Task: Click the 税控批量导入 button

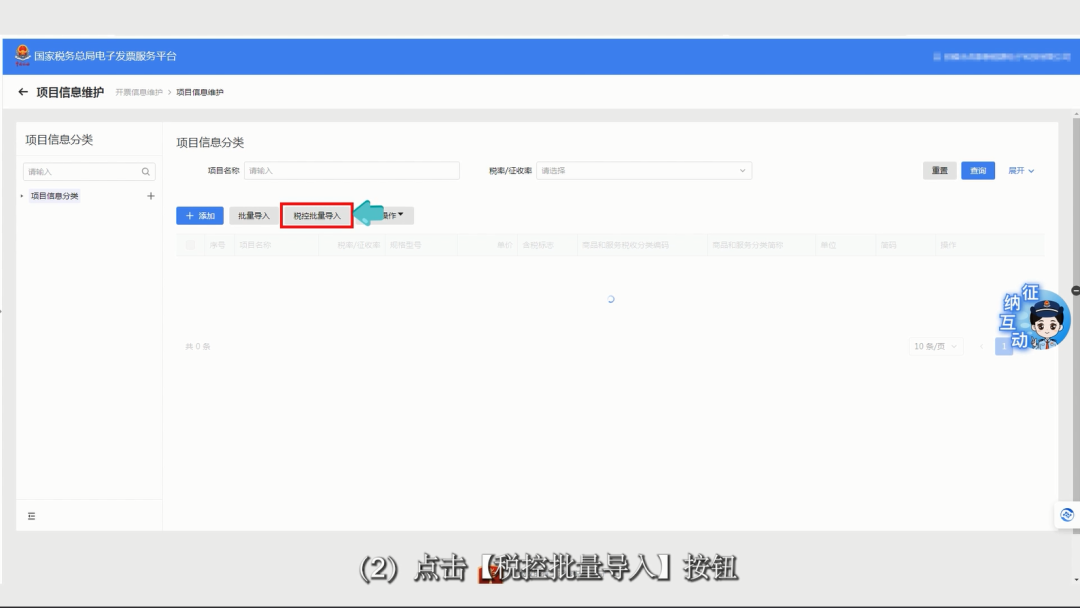Action: pyautogui.click(x=317, y=215)
